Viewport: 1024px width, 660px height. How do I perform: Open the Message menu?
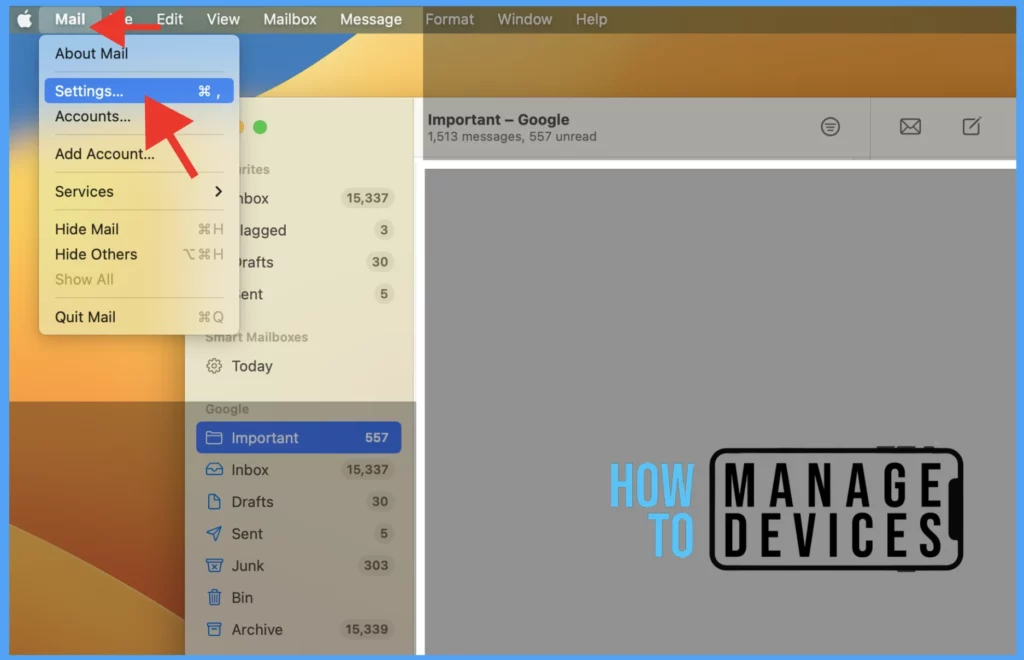click(371, 20)
